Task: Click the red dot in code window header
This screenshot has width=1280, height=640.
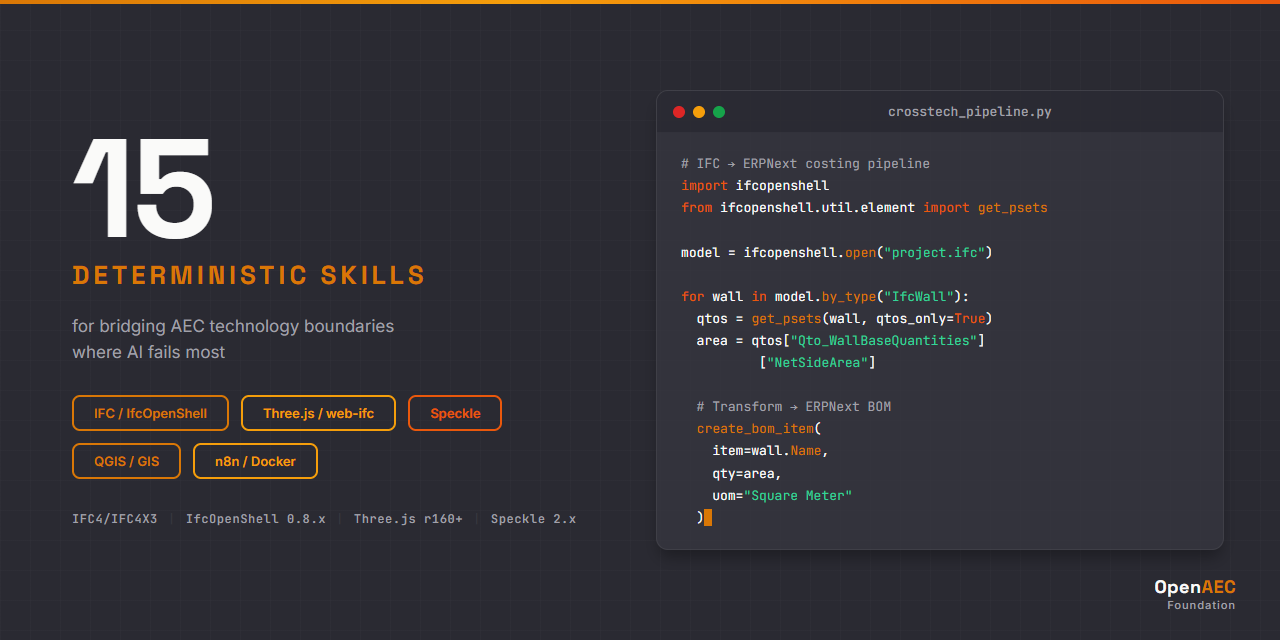Action: point(679,112)
